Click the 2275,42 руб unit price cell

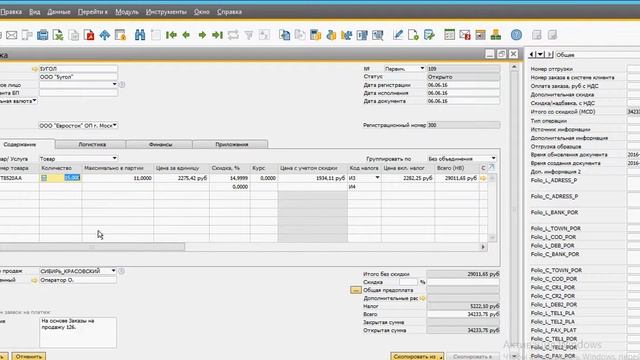(x=182, y=178)
